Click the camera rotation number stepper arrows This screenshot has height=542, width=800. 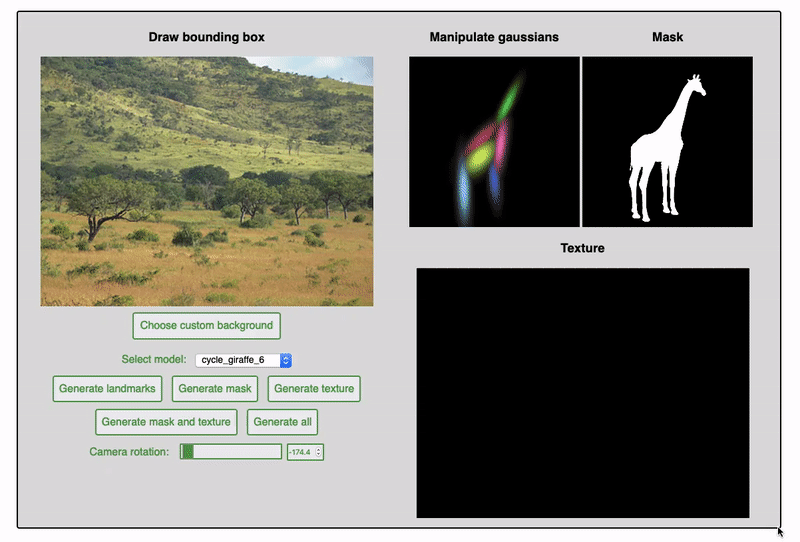pyautogui.click(x=319, y=452)
